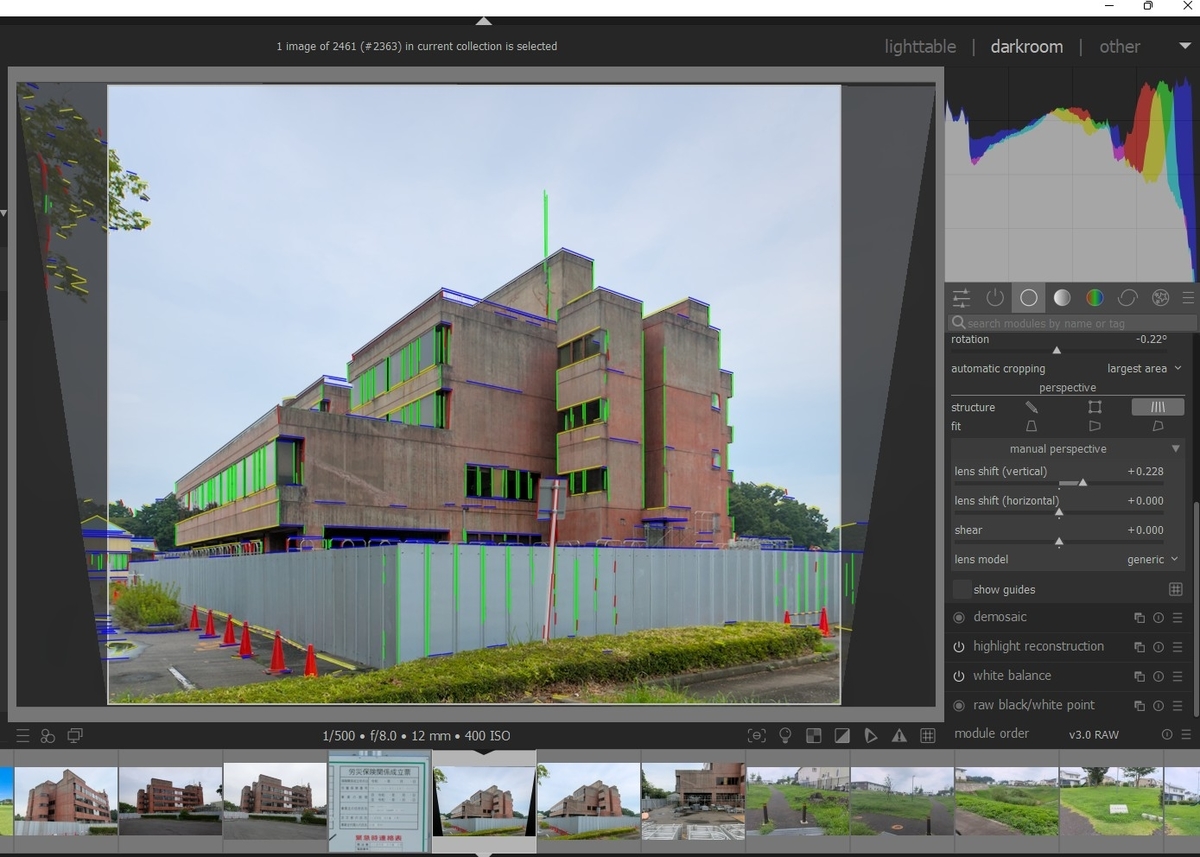Reset the white balance module
The width and height of the screenshot is (1200, 857).
pyautogui.click(x=1158, y=676)
